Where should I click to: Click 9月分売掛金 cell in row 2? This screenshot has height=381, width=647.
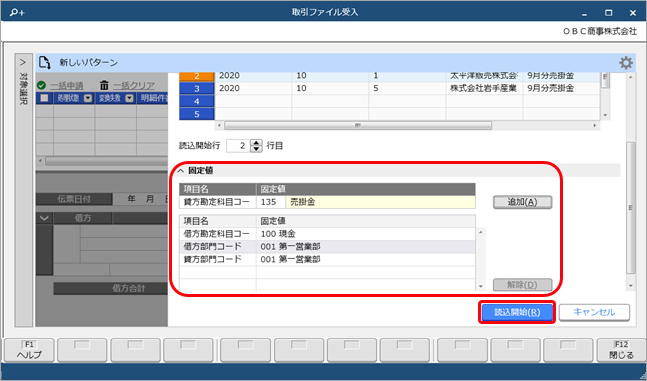561,76
